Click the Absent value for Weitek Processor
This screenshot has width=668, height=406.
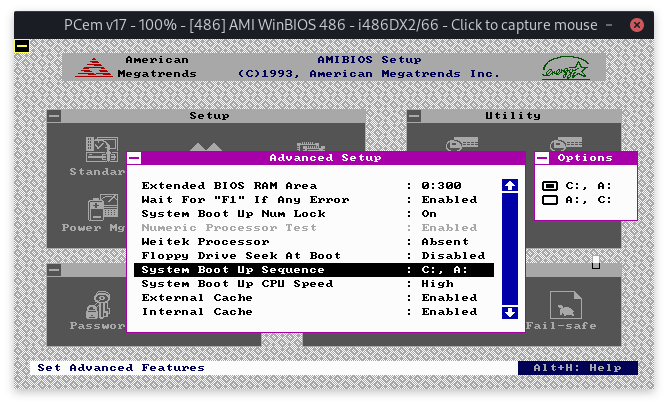coord(445,242)
